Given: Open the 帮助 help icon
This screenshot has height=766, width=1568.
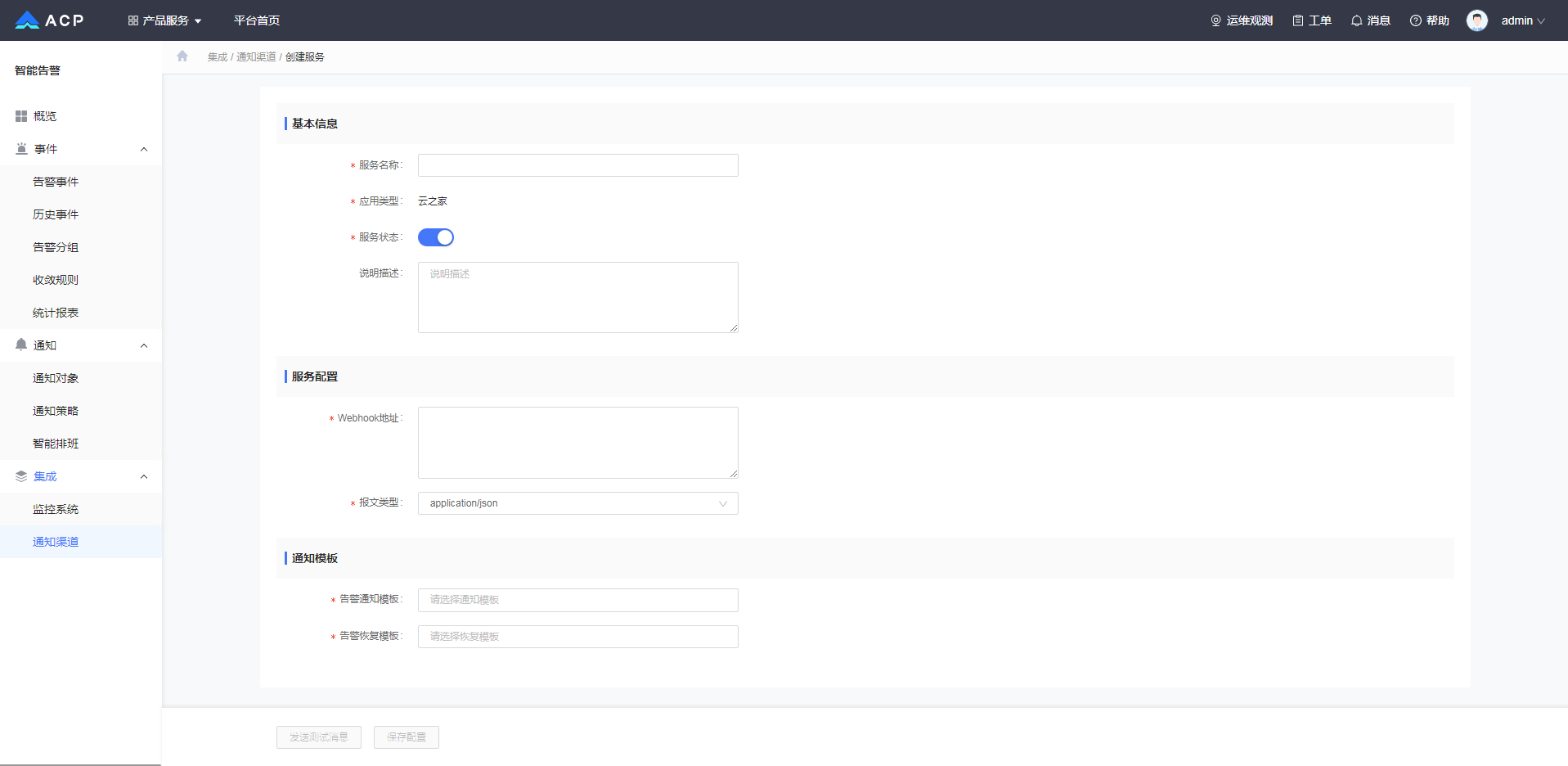Looking at the screenshot, I should click(1415, 20).
